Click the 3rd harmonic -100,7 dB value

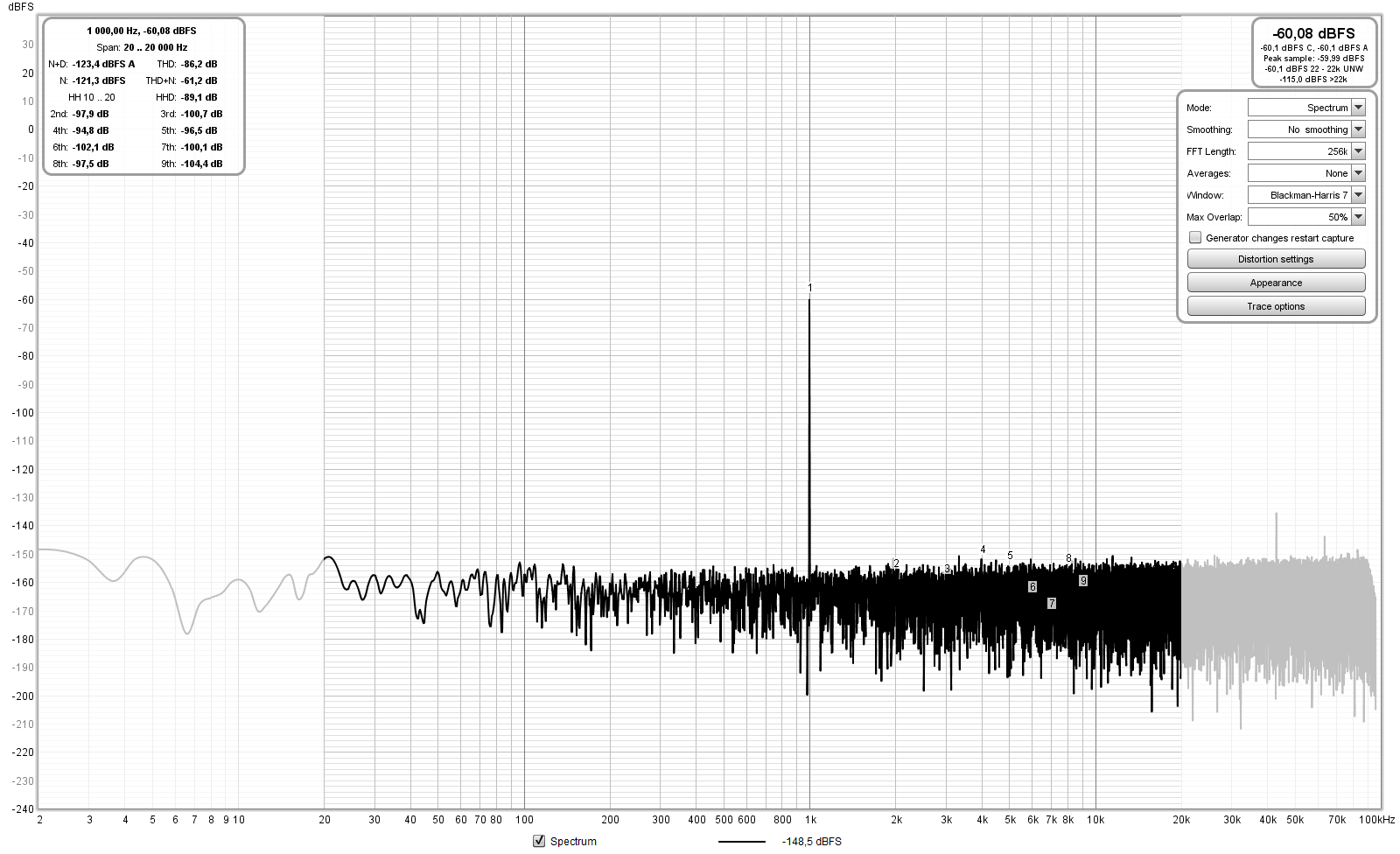(201, 114)
